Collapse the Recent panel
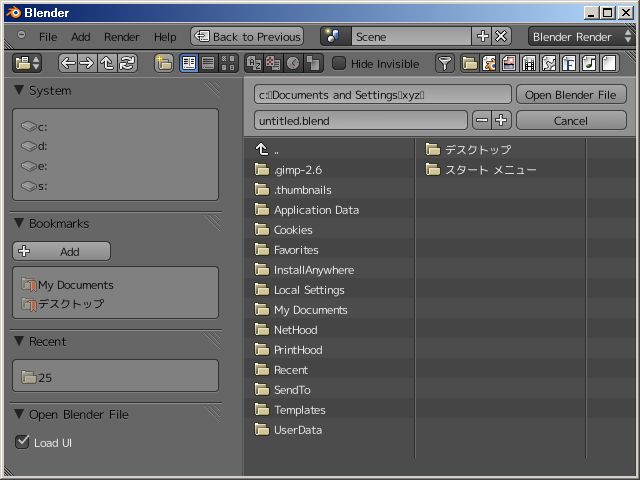 point(19,341)
